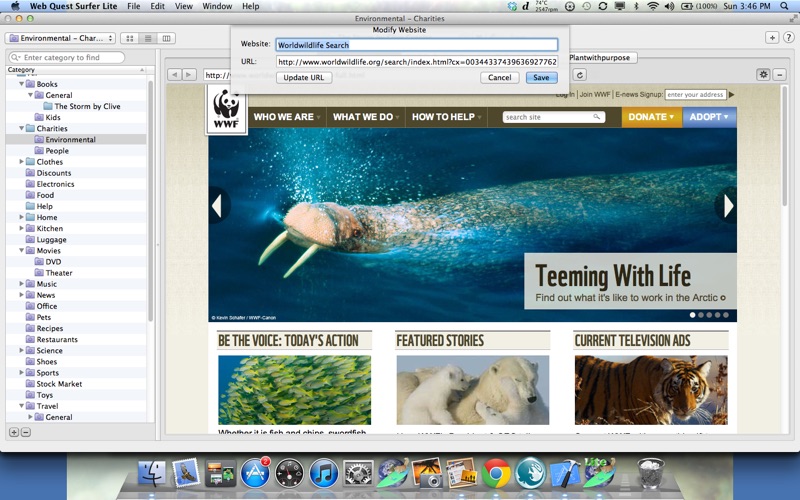Open Xcode from the Dock

pos(564,473)
